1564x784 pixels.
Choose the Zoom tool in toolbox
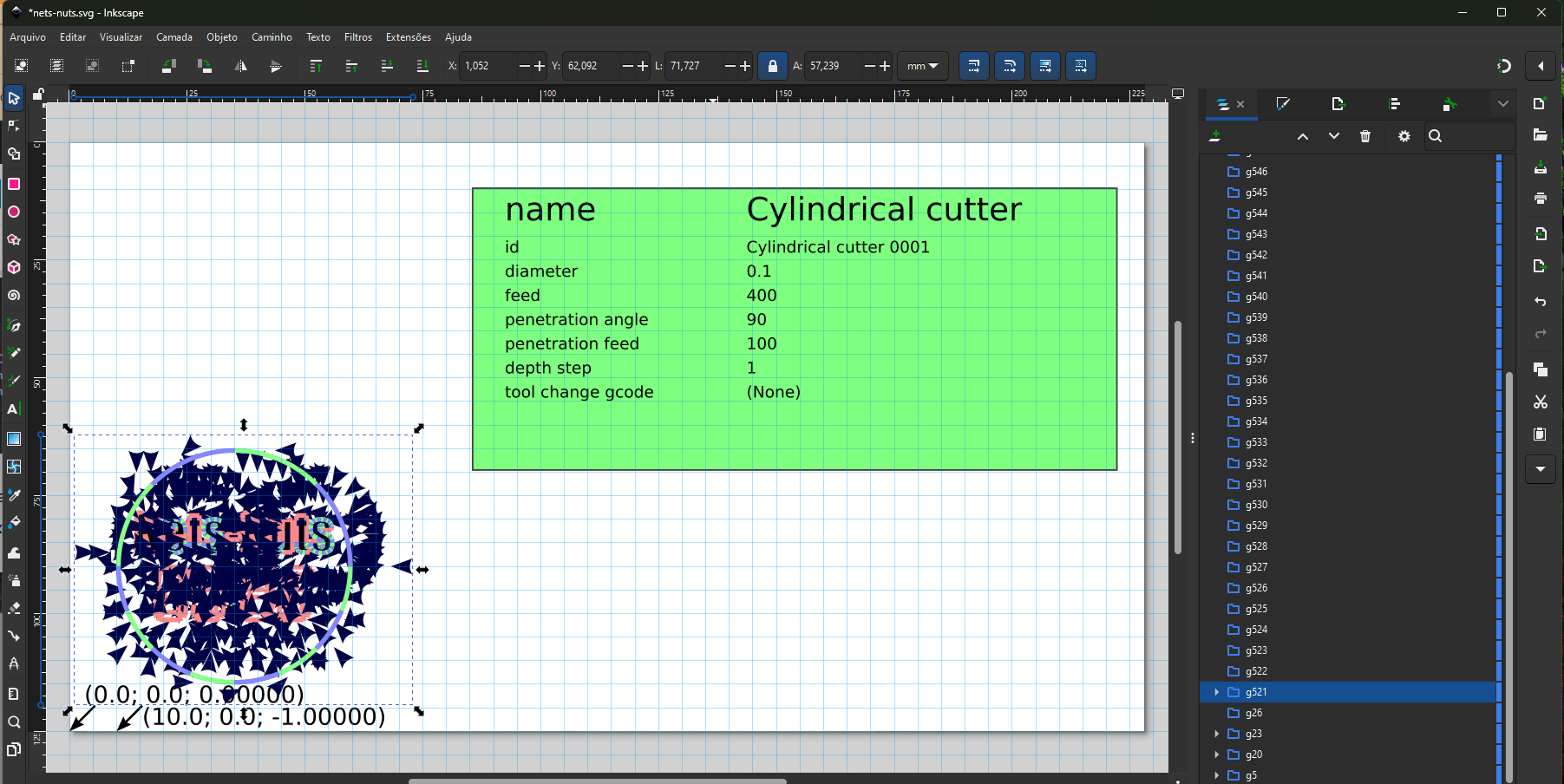(14, 722)
